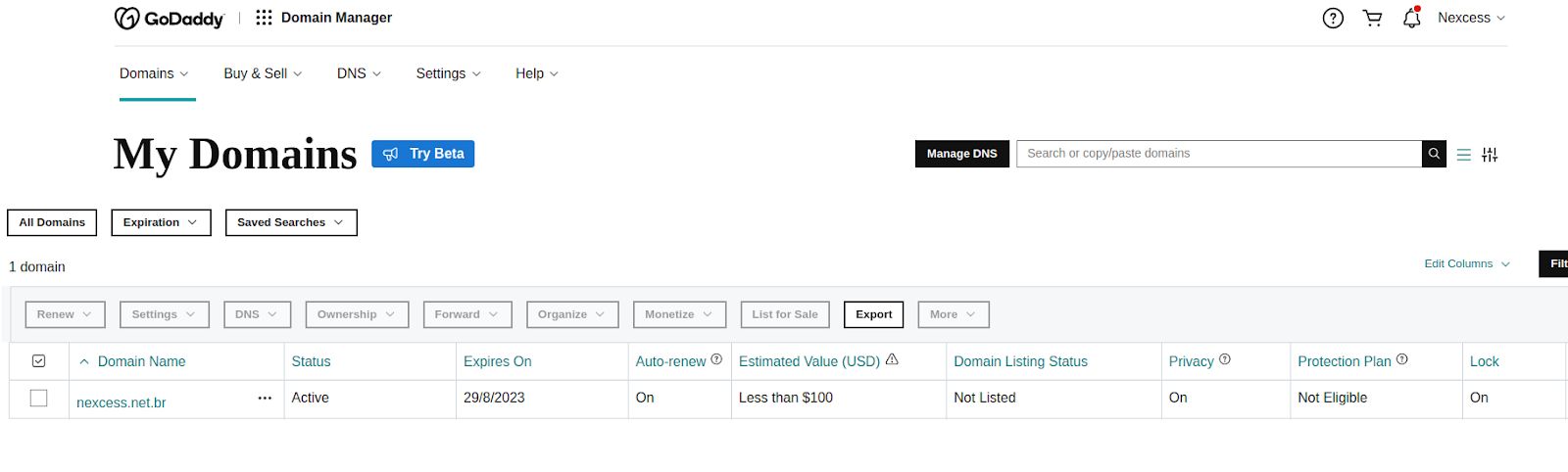The width and height of the screenshot is (1568, 472).
Task: Click the 29/8/2023 expiry date cell
Action: click(x=494, y=398)
